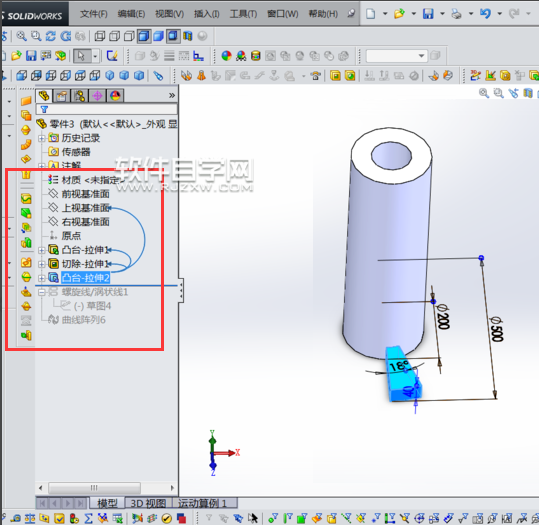Click the Print icon in title bar
539x525 pixels.
(x=456, y=14)
